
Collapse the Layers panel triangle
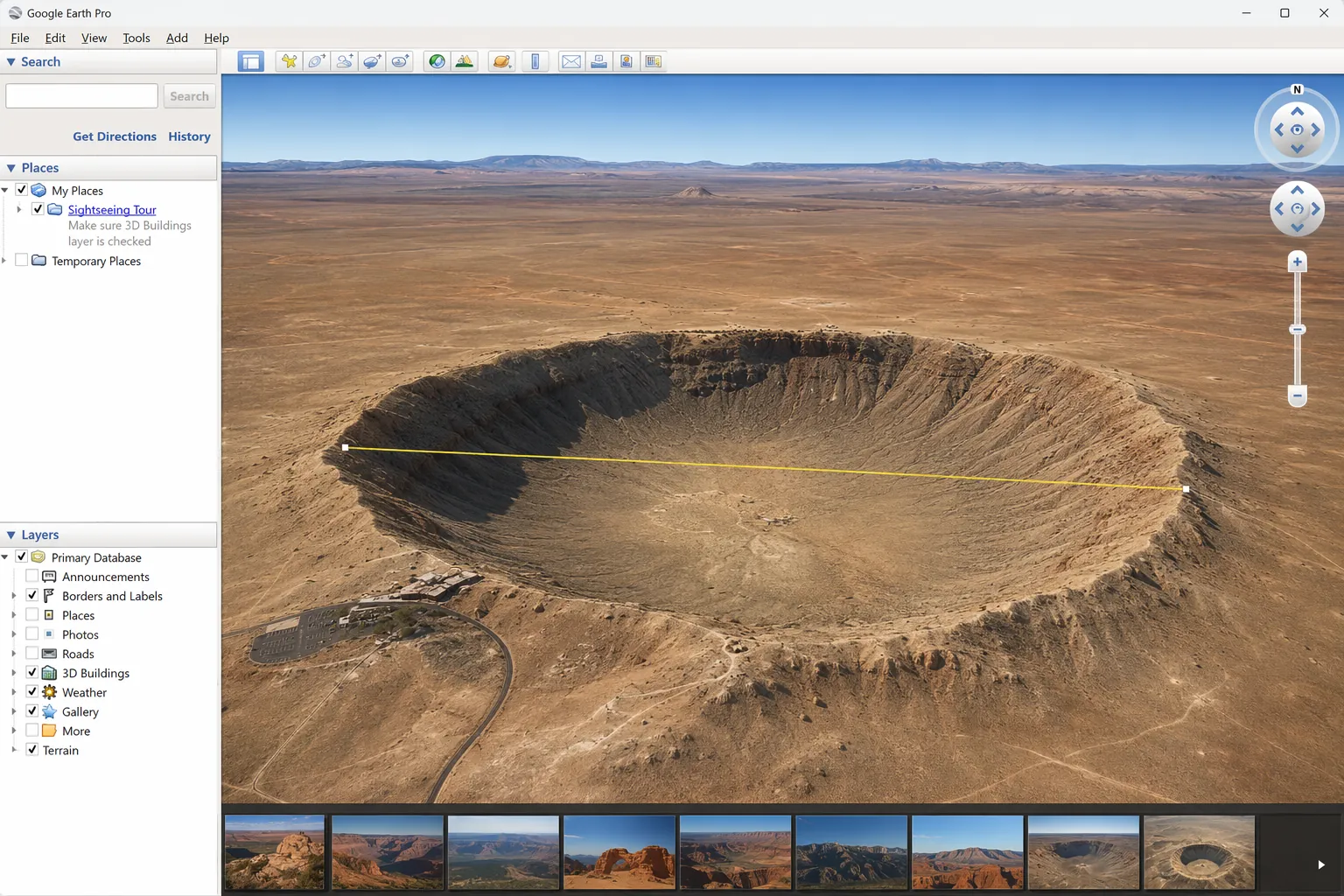10,535
